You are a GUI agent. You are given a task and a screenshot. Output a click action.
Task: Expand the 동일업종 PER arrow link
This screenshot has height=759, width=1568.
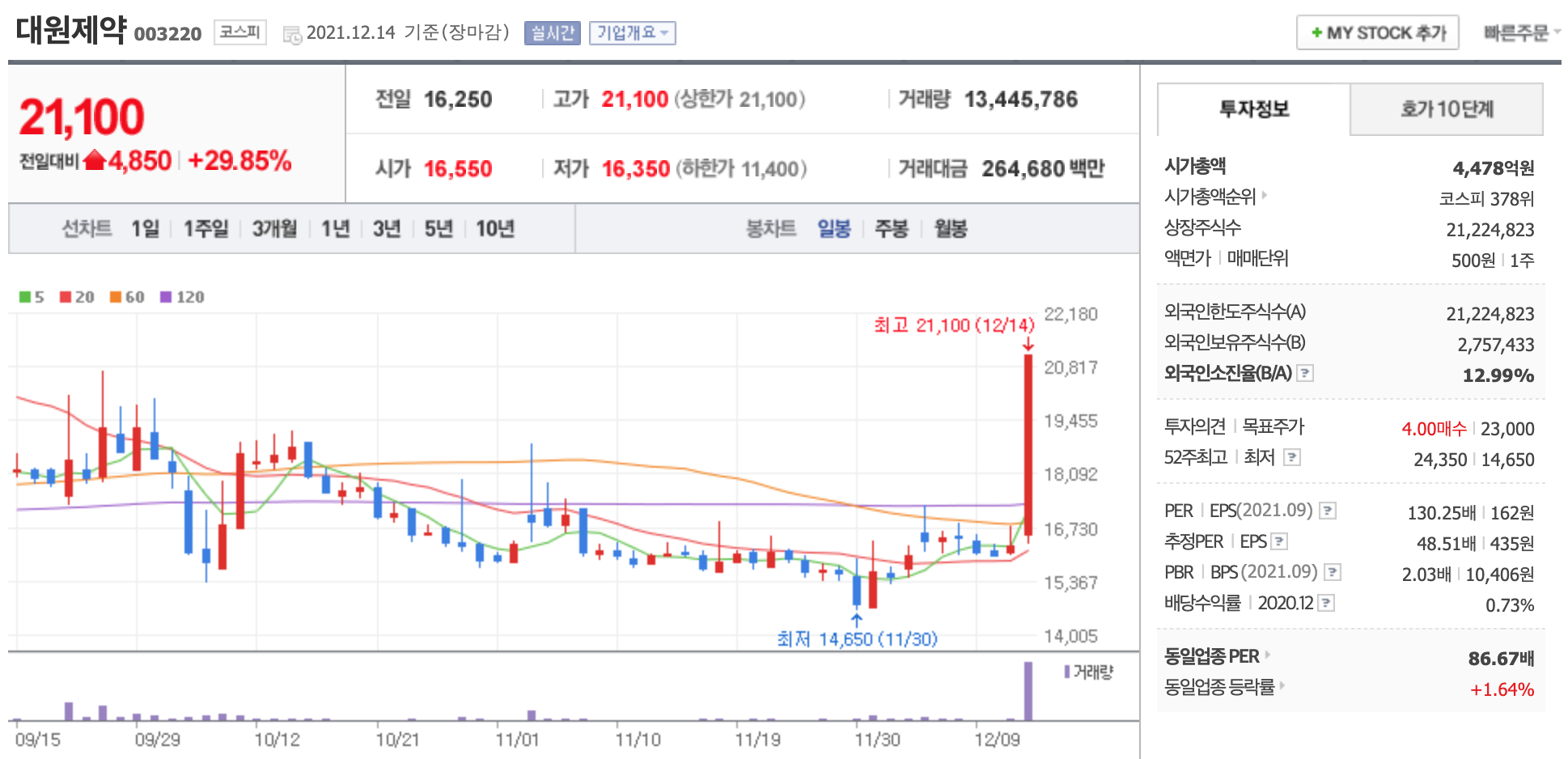pos(1267,655)
